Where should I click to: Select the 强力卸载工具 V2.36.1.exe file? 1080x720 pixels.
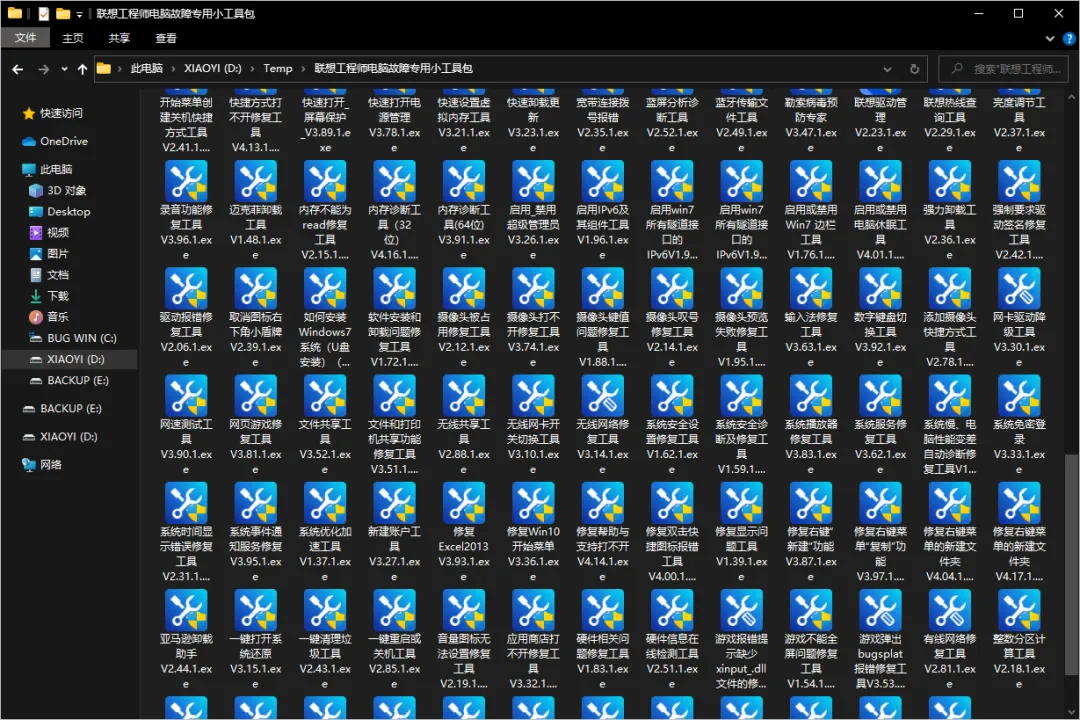(950, 210)
